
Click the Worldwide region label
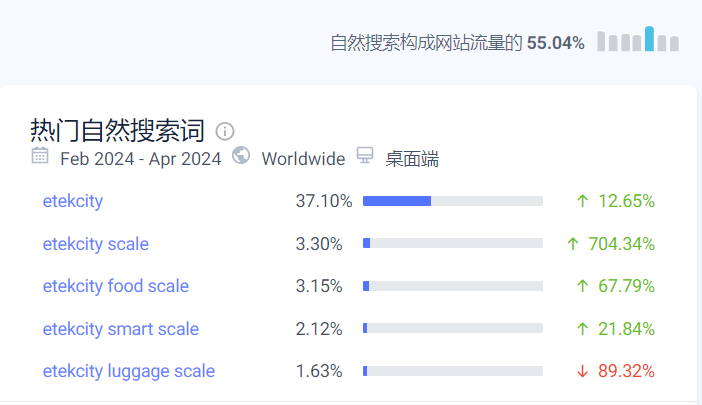(x=303, y=158)
